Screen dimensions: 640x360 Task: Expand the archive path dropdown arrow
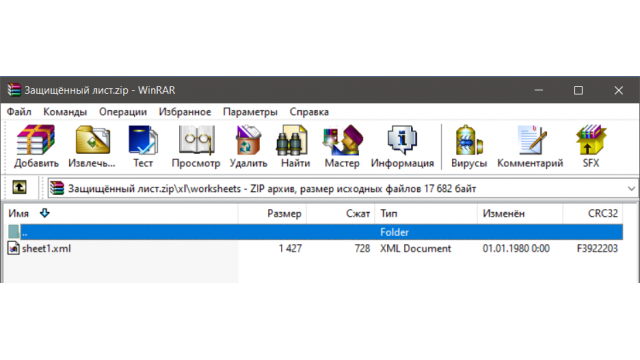pyautogui.click(x=631, y=189)
